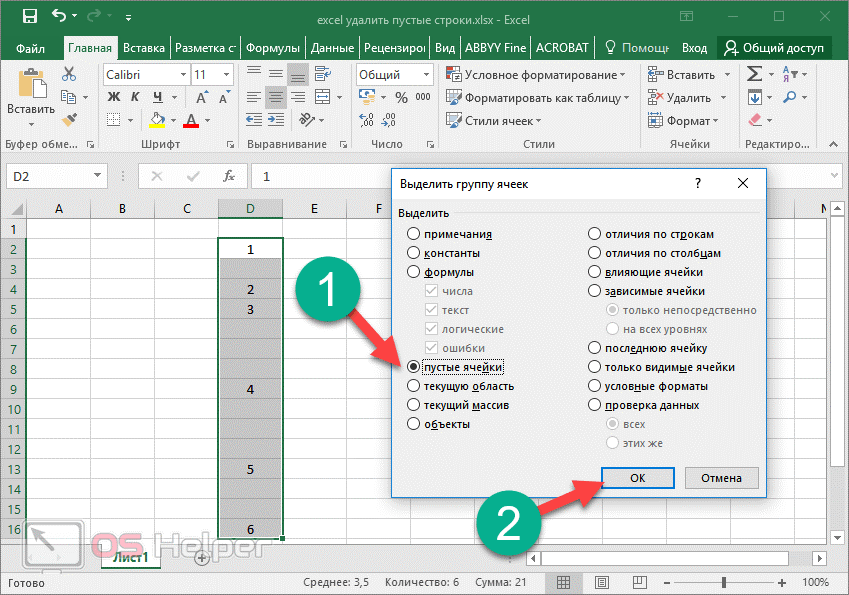The image size is (849, 595).
Task: Open the Calibri font name dropdown
Action: point(183,75)
